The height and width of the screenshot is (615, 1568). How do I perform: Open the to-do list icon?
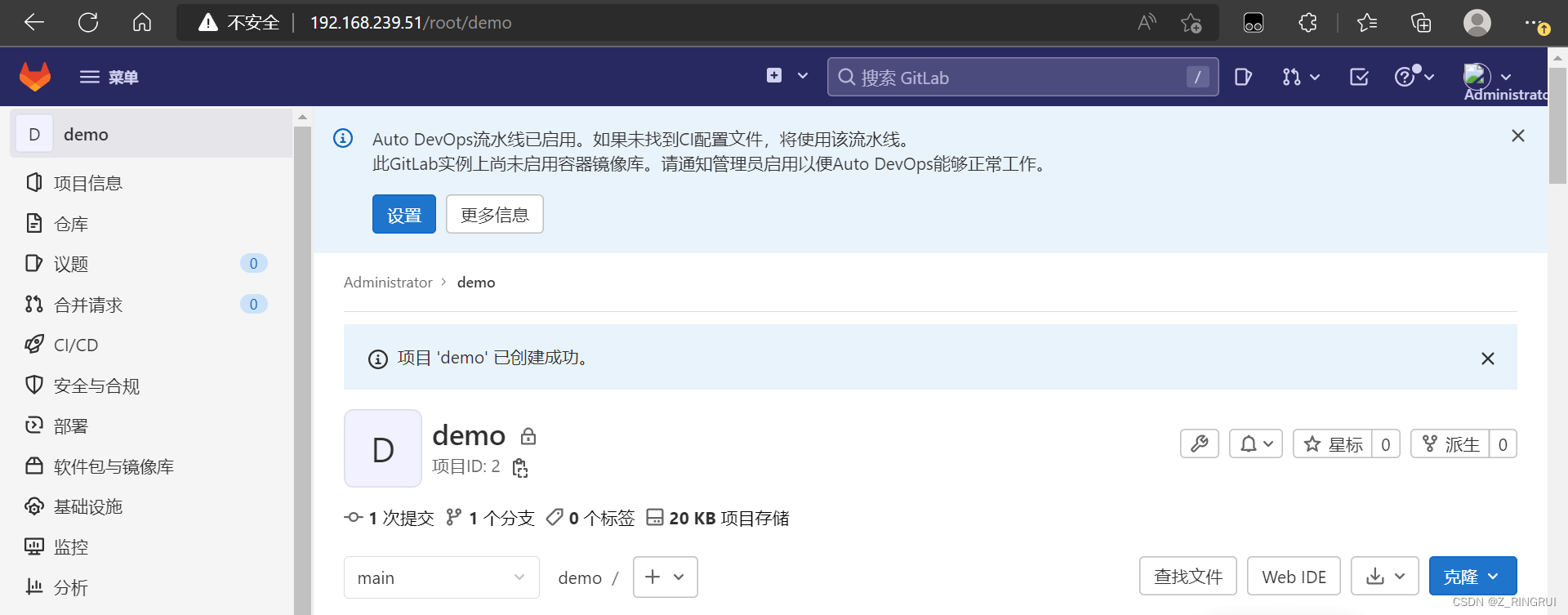pyautogui.click(x=1360, y=77)
